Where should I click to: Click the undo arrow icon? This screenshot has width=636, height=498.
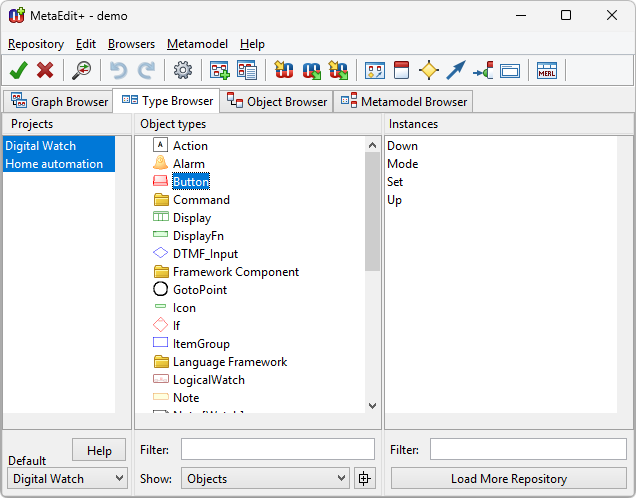pyautogui.click(x=119, y=70)
